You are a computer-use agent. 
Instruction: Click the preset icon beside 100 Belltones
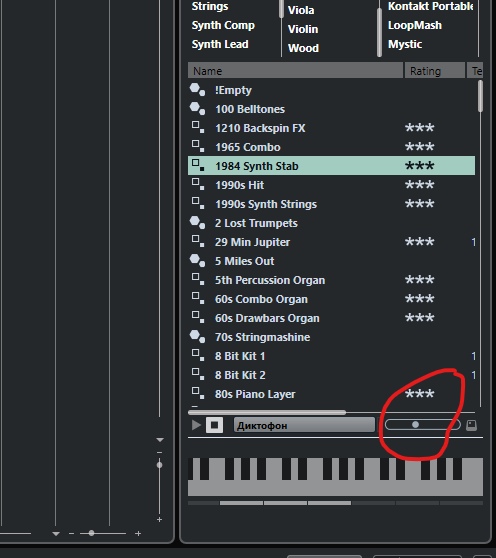(x=197, y=109)
